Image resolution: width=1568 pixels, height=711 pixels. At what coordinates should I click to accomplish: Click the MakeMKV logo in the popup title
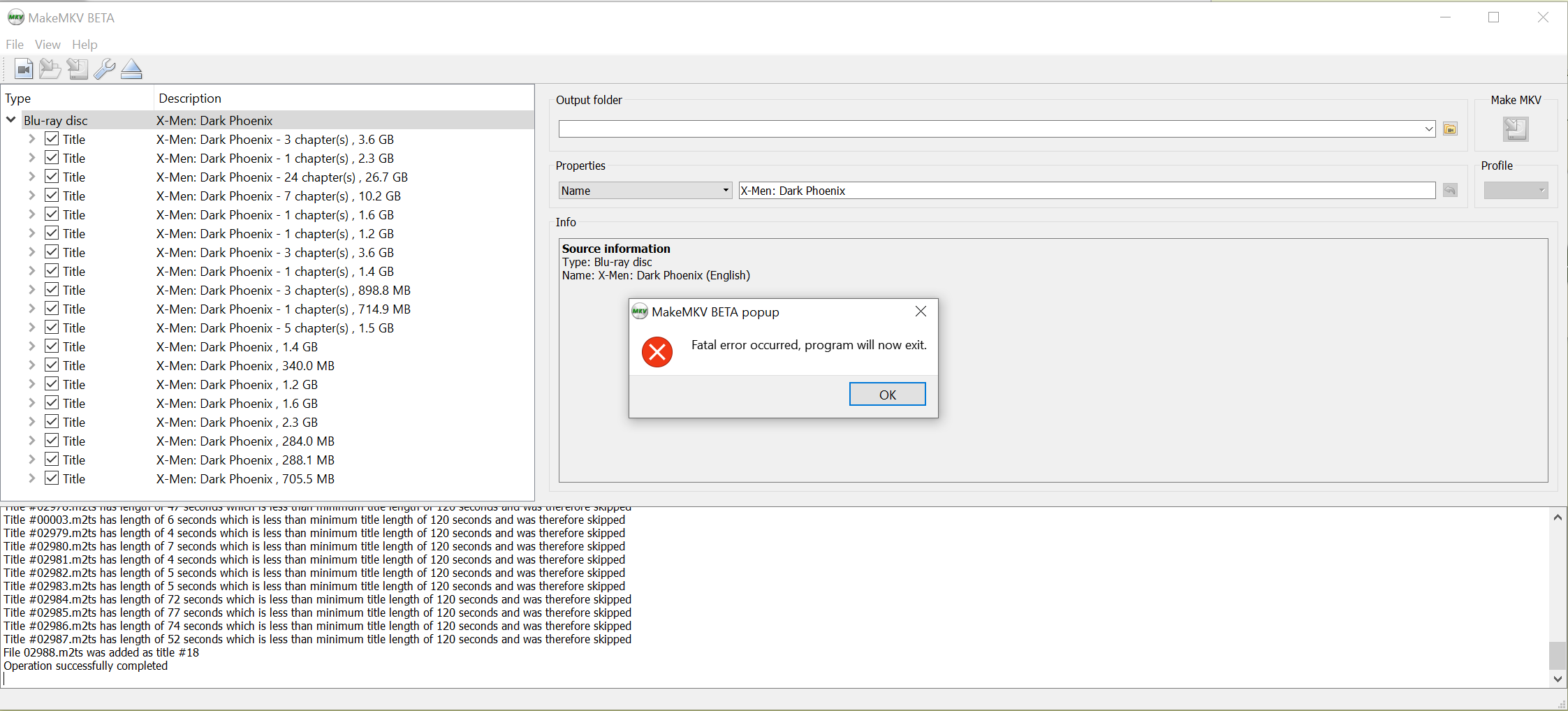pos(639,311)
